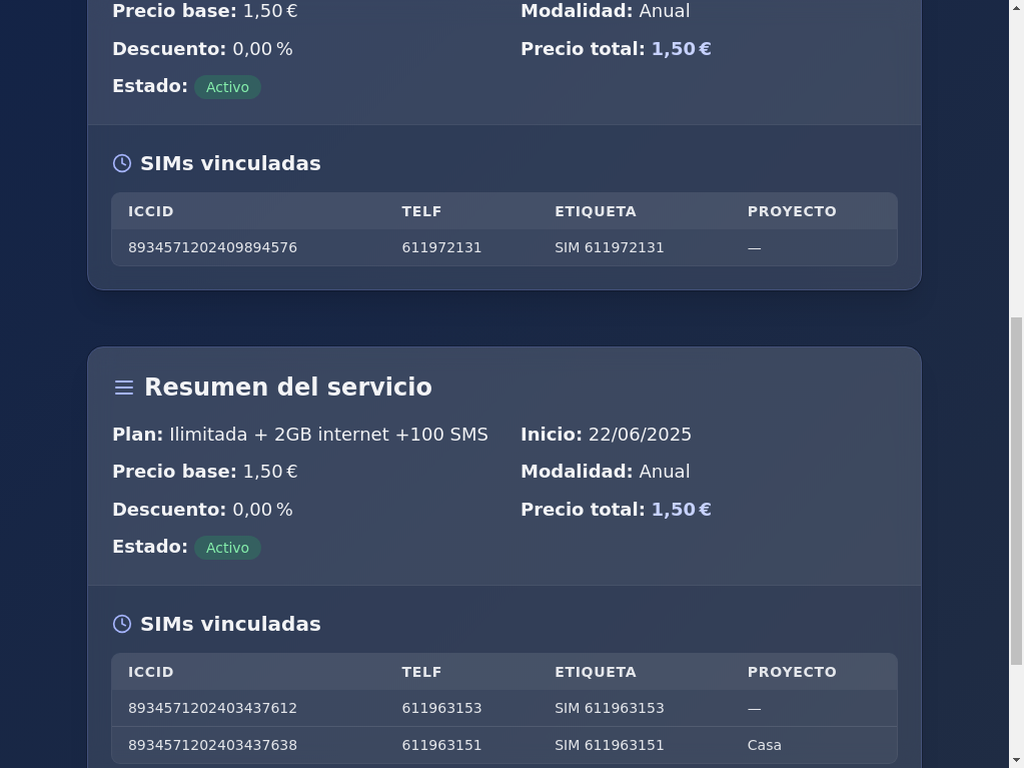Select ICCID 8934571202409894576
Viewport: 1024px width, 768px height.
pos(212,248)
